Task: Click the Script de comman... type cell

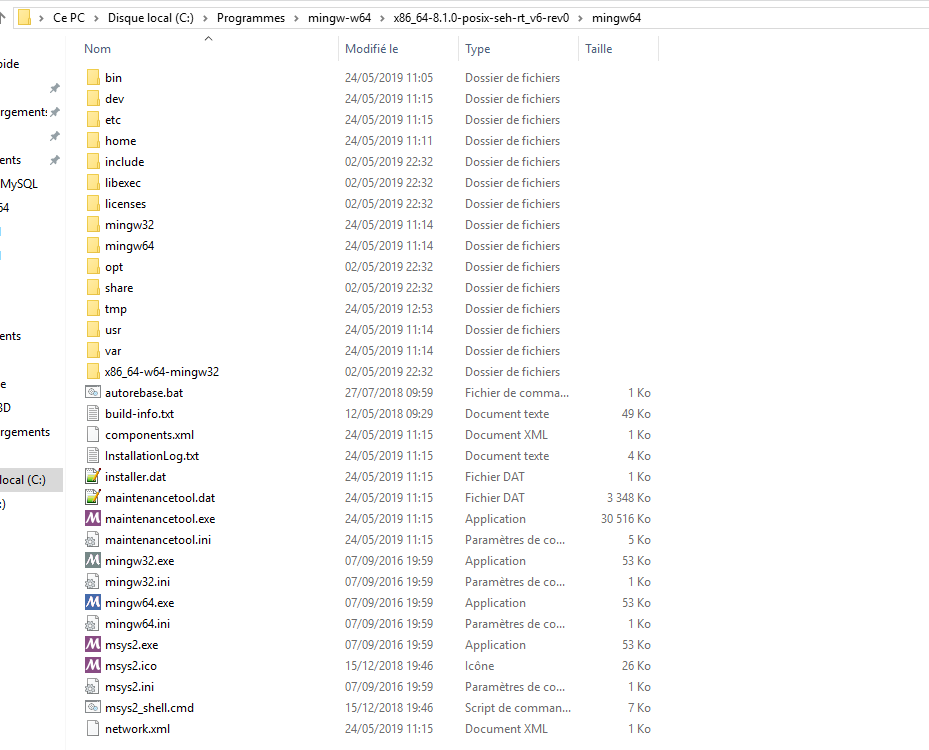Action: tap(518, 708)
